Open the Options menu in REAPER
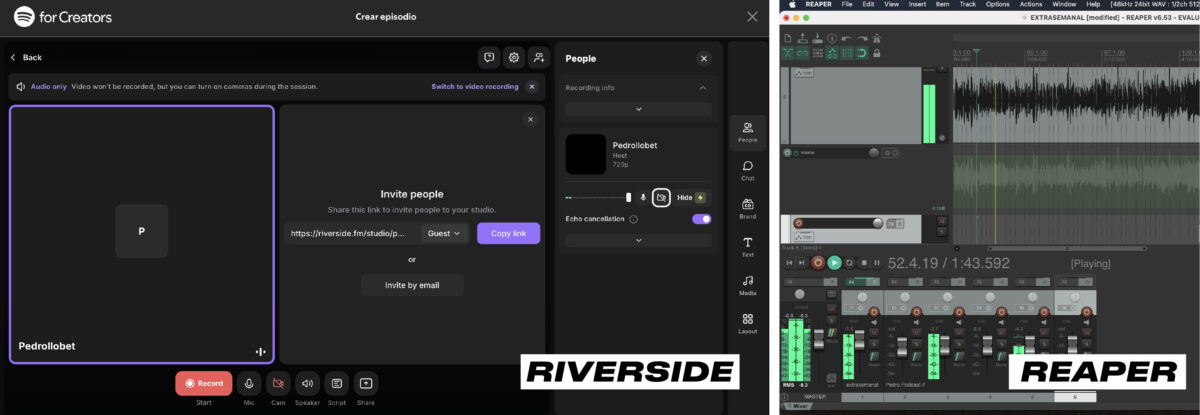Screen dimensions: 1200x415 [x=997, y=5]
